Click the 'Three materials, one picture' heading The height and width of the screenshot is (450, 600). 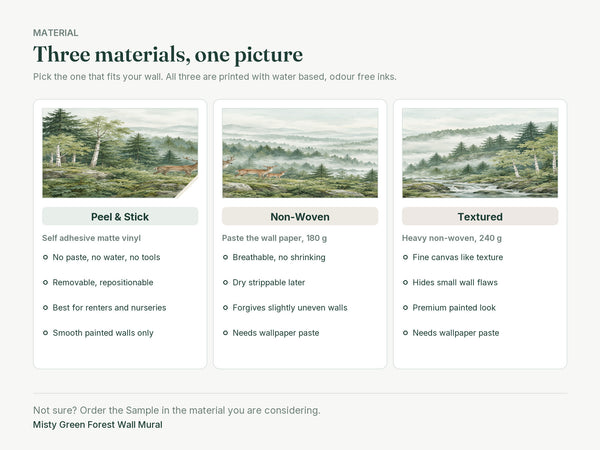pos(168,54)
